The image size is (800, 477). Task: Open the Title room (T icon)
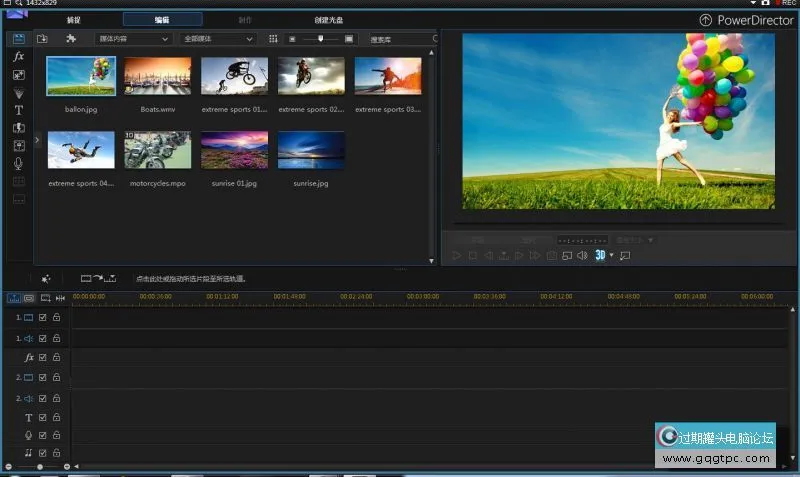pos(18,110)
